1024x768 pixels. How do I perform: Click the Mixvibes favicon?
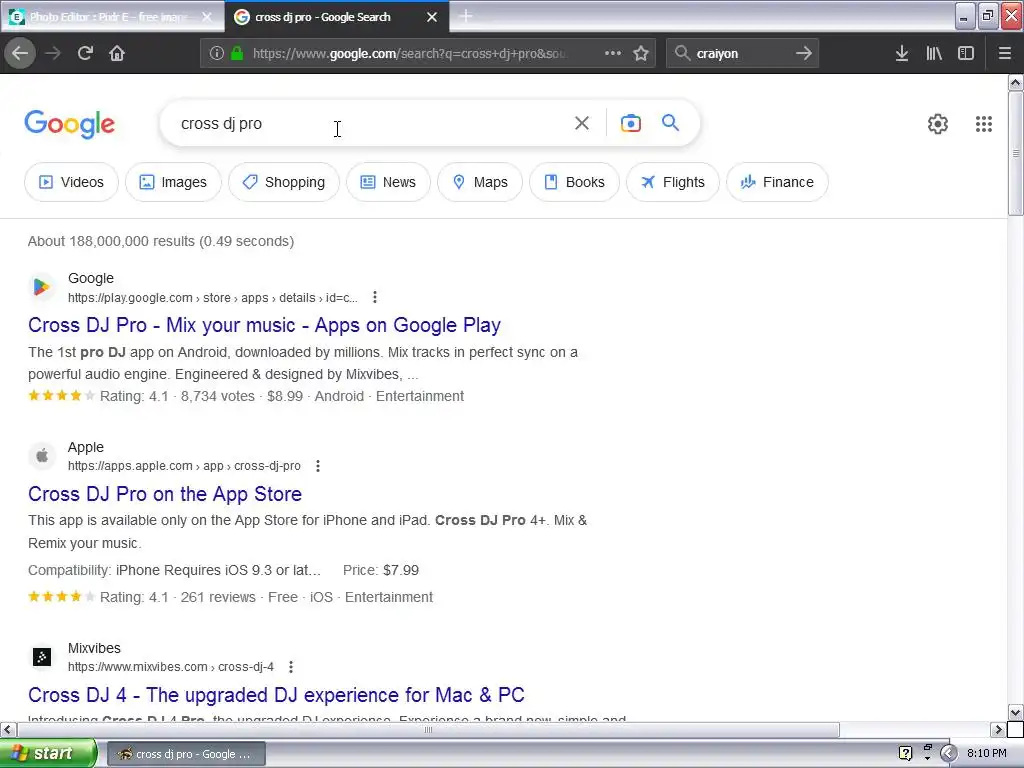(x=42, y=656)
